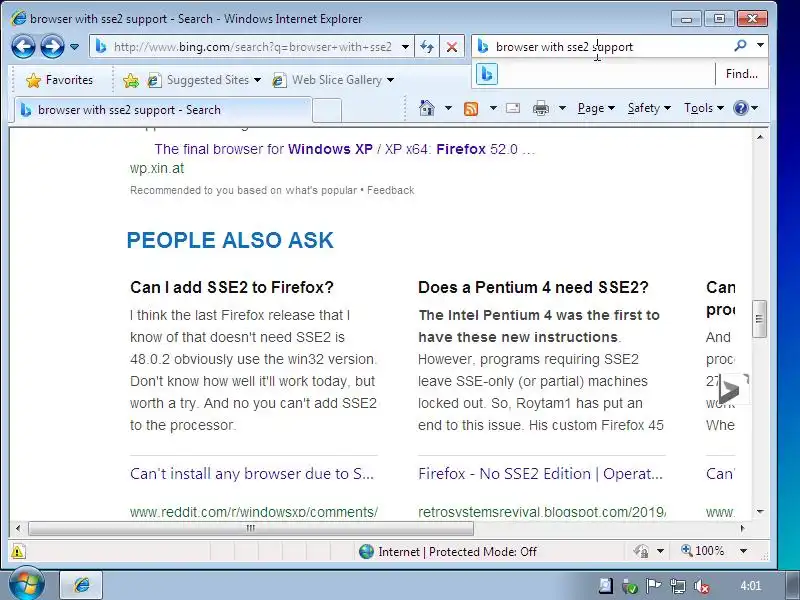The width and height of the screenshot is (800, 600).
Task: Click the Add to Favorites Bar star icon
Action: 131,80
